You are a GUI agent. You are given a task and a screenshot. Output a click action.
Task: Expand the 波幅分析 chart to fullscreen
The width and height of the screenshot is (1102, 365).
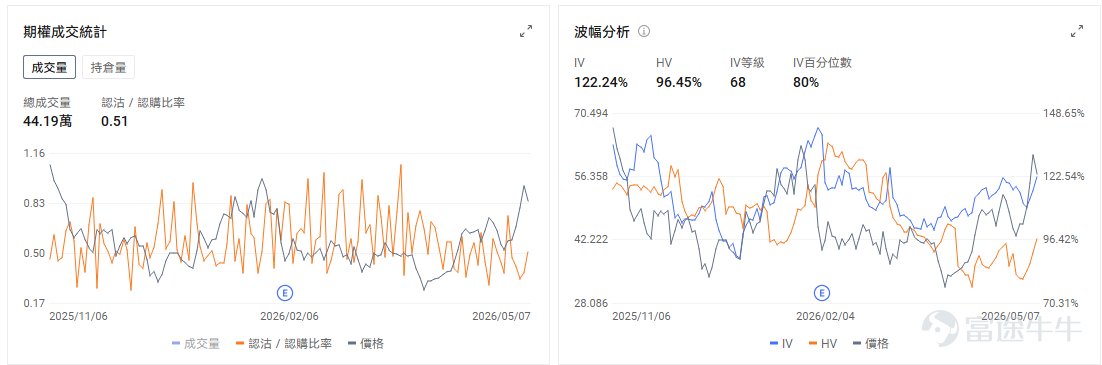(x=1077, y=31)
